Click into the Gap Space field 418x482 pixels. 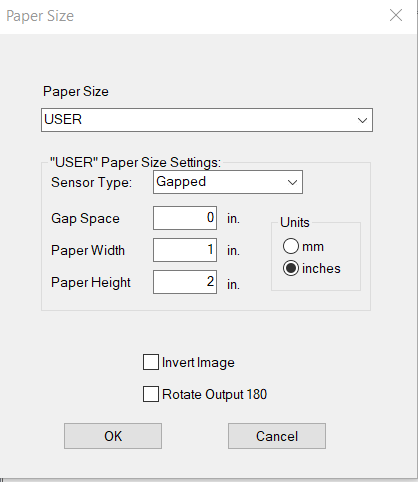click(185, 218)
